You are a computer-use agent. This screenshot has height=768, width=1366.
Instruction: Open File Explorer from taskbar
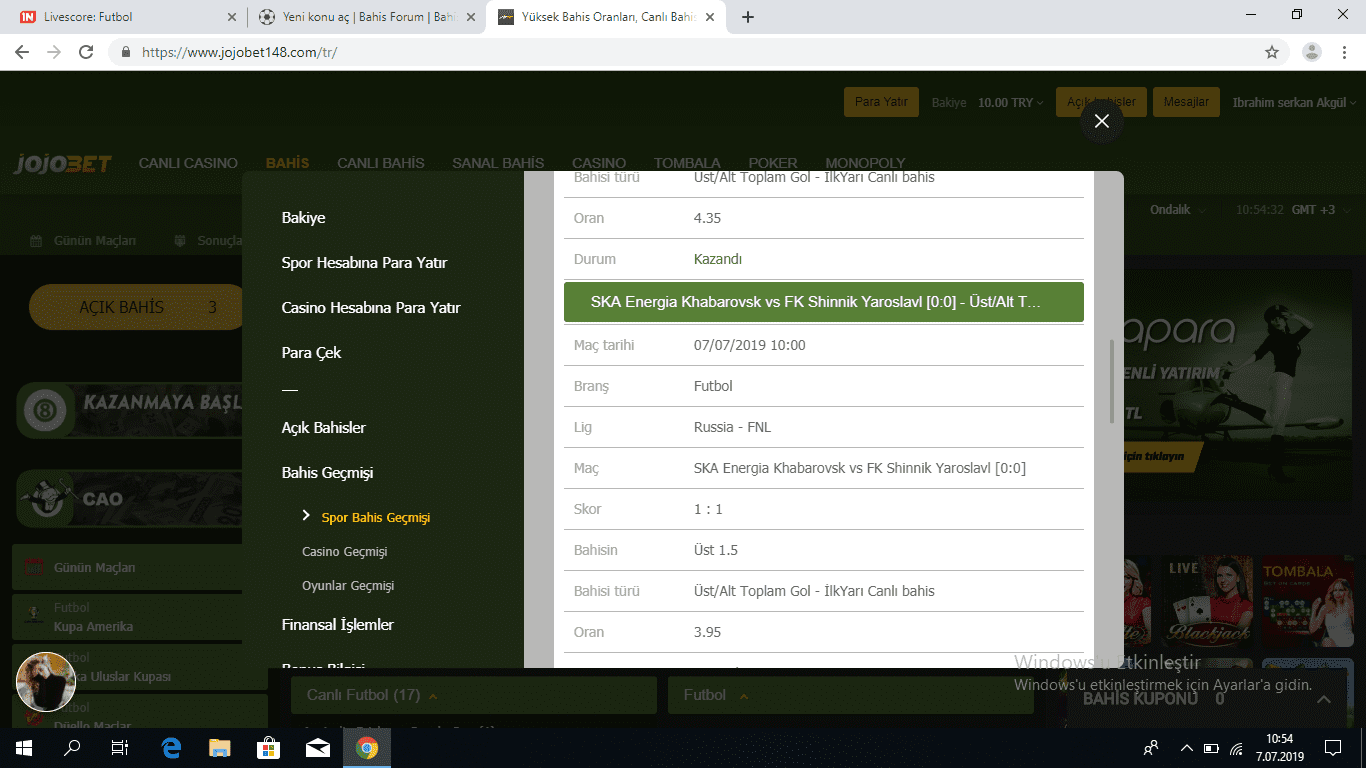click(220, 747)
